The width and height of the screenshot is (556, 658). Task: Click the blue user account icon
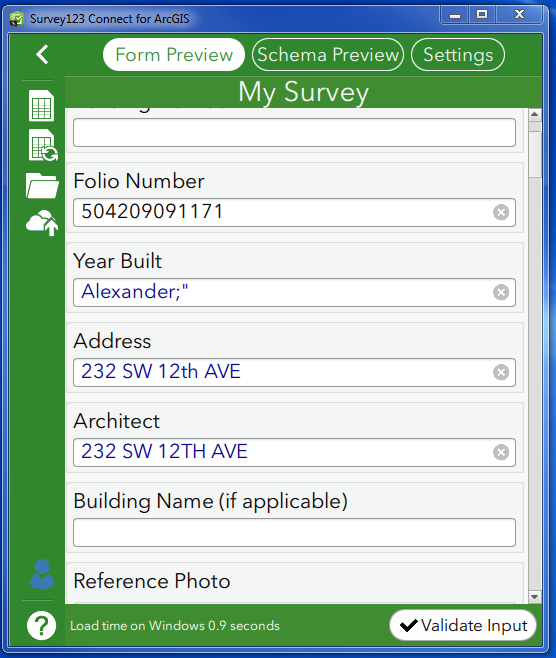42,574
